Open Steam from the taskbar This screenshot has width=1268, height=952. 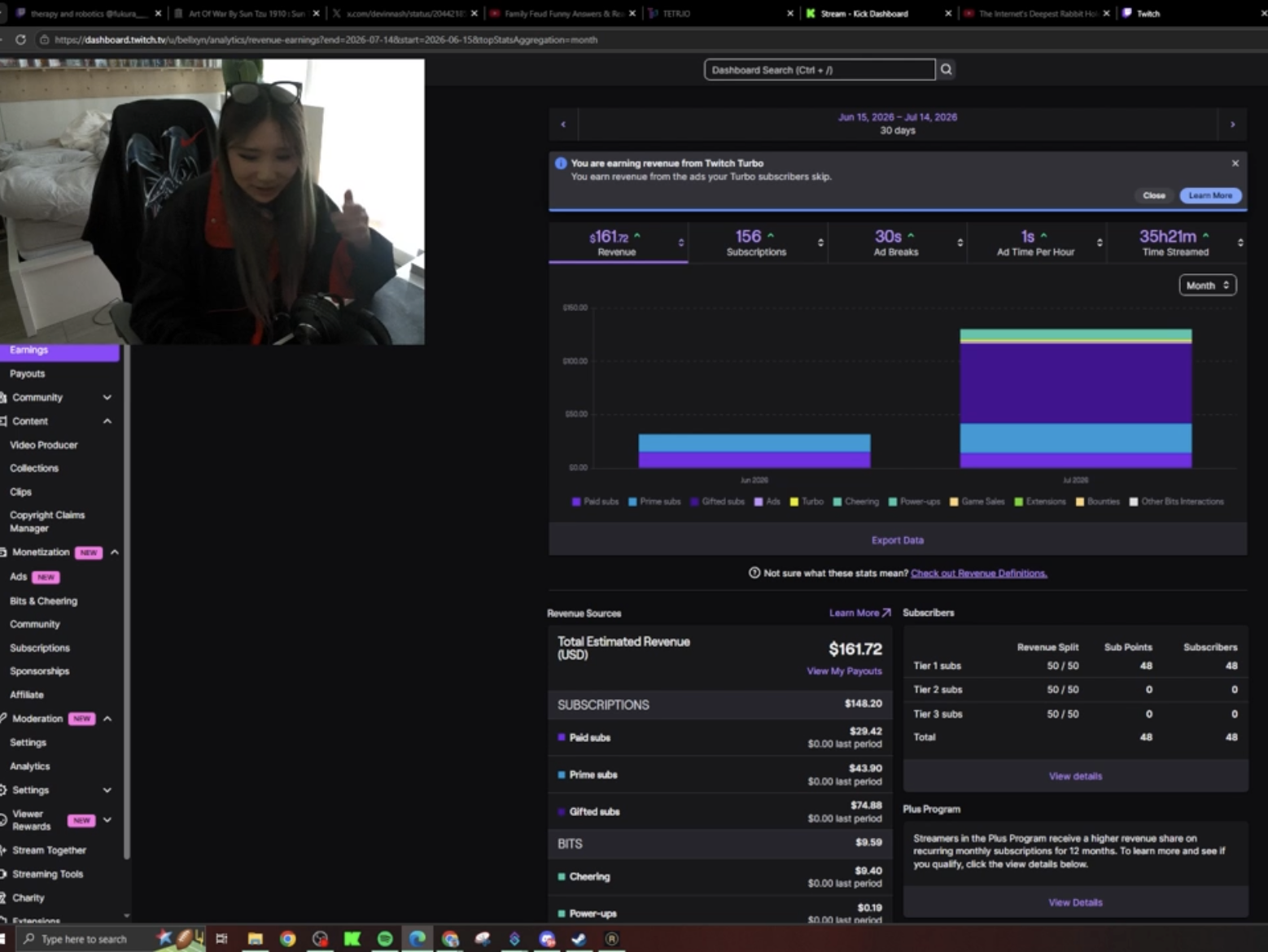579,938
